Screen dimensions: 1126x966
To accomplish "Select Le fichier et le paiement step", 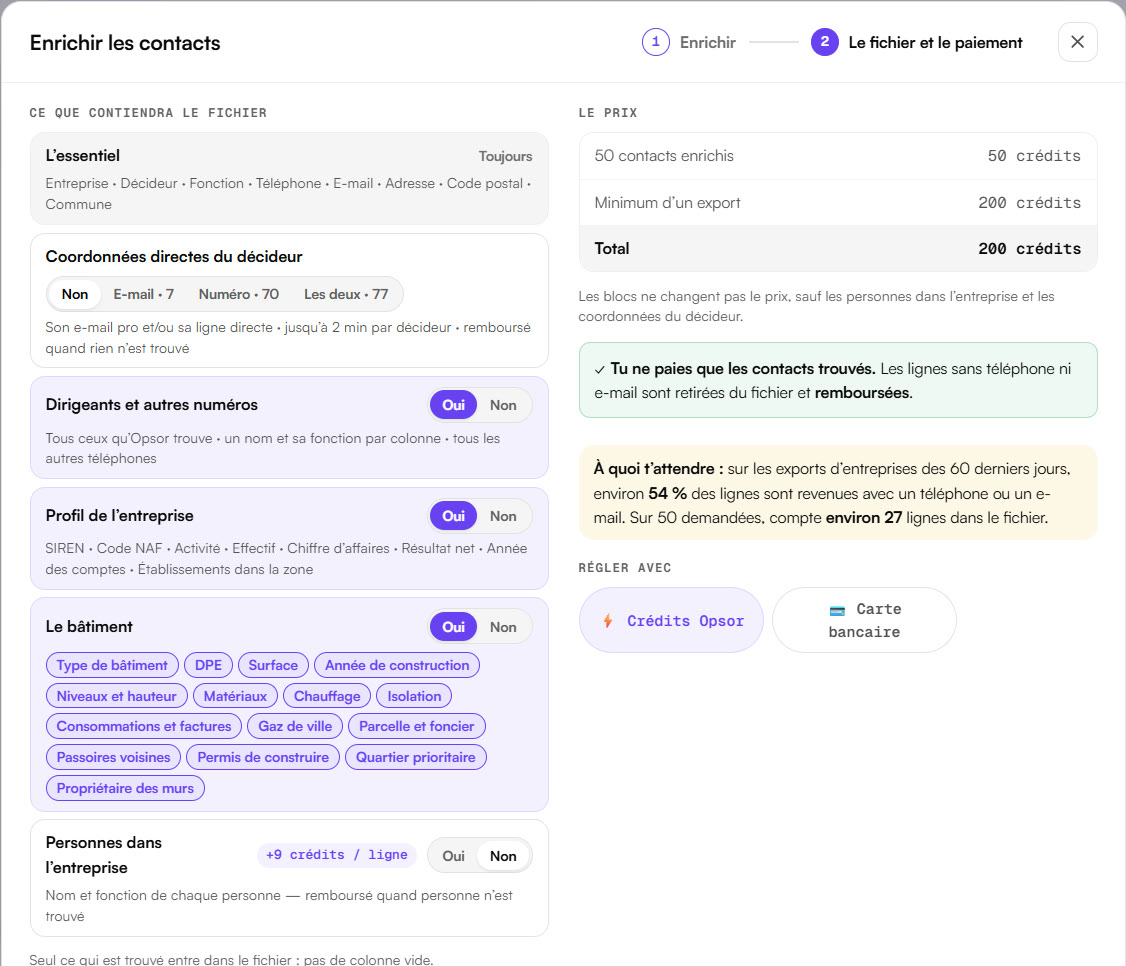I will [x=917, y=42].
